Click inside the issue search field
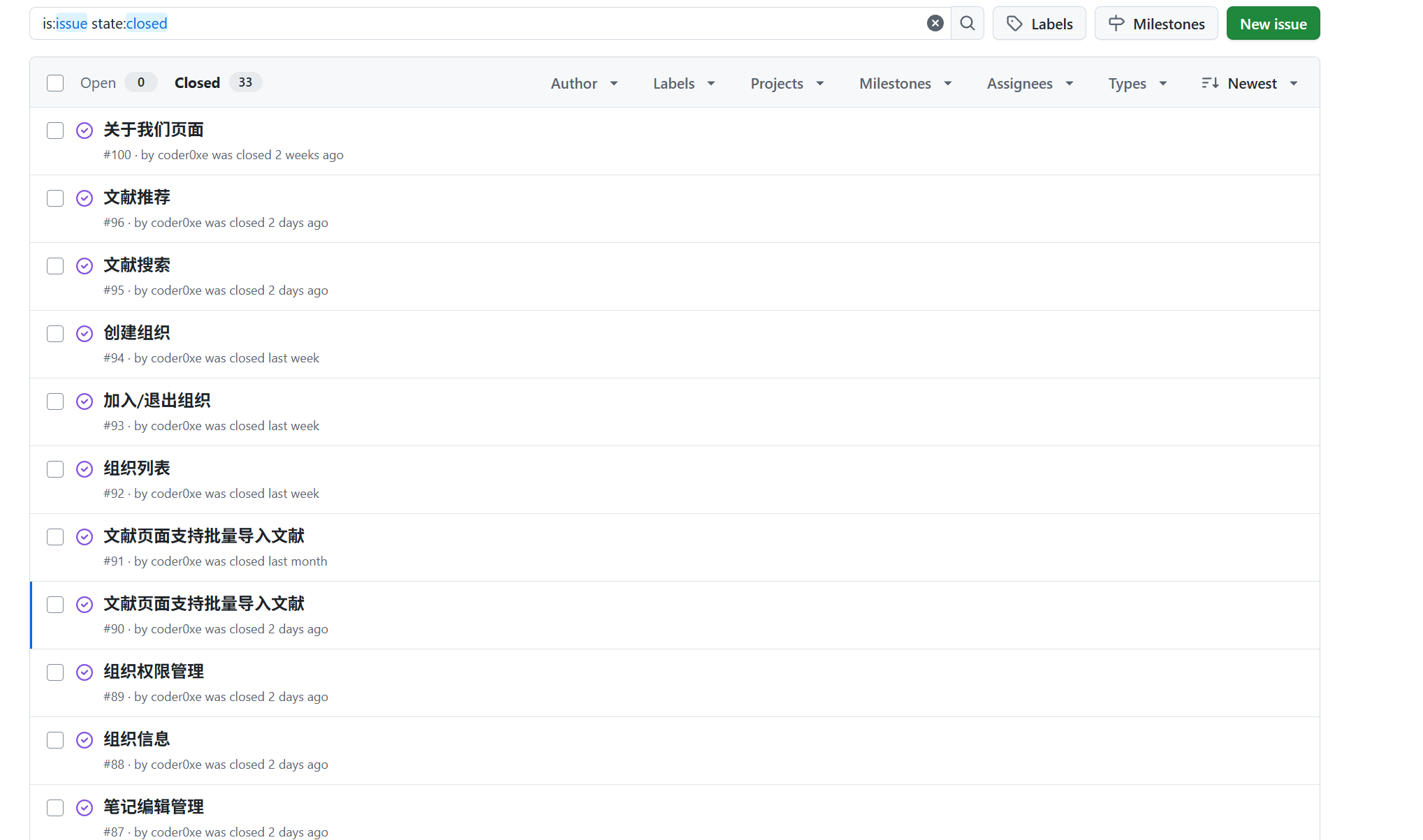1423x840 pixels. click(x=489, y=24)
